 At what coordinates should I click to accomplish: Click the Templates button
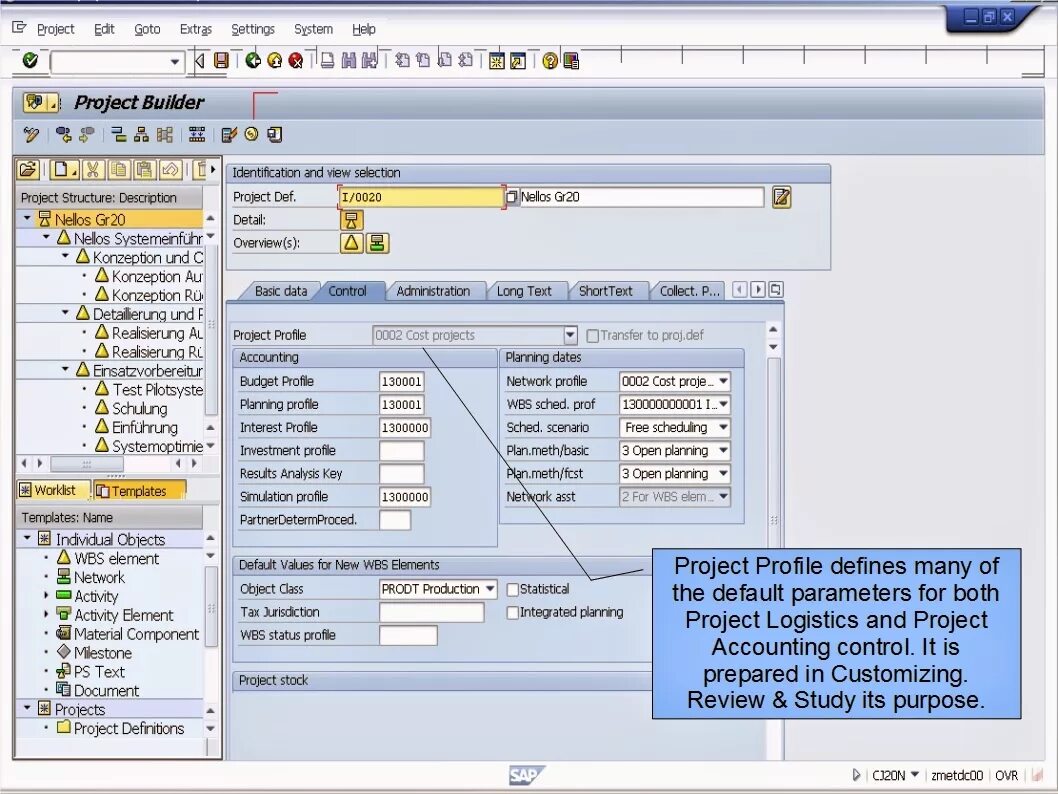click(139, 490)
